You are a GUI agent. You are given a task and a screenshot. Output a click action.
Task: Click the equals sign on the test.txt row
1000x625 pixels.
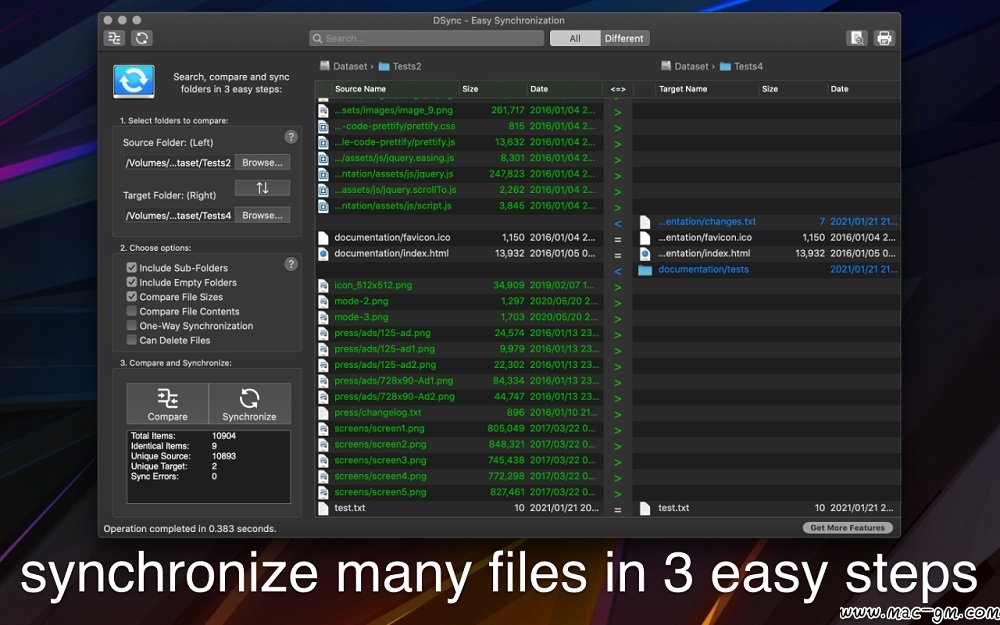(617, 510)
